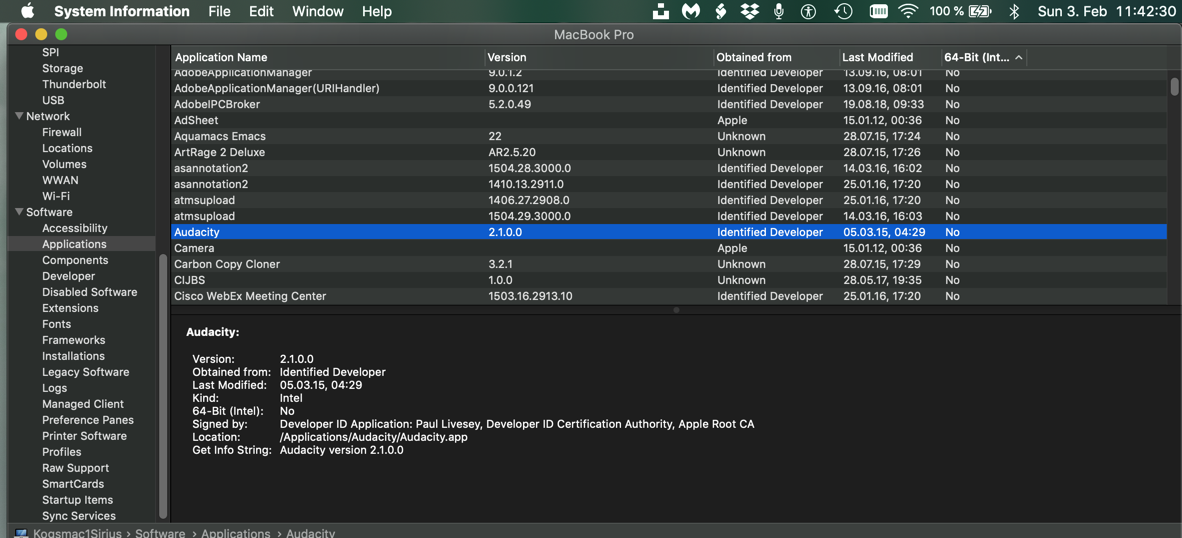The width and height of the screenshot is (1182, 538).
Task: Open the Apple menu icon
Action: point(27,11)
